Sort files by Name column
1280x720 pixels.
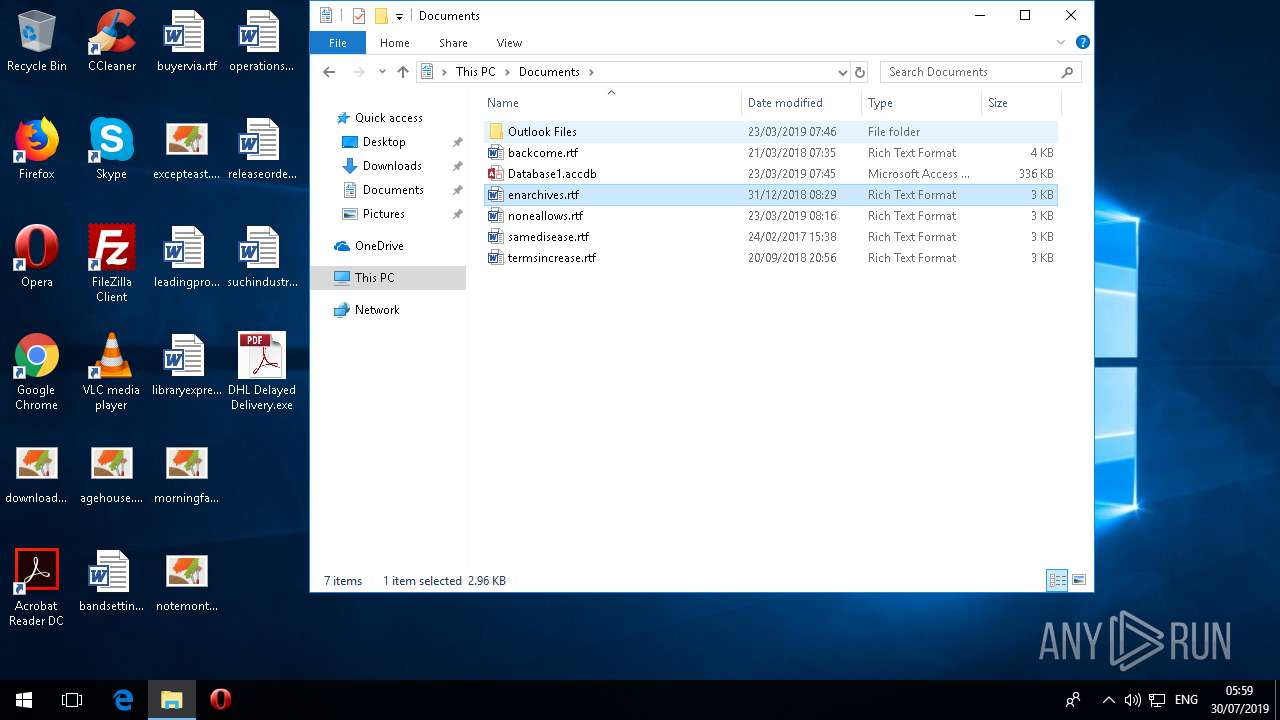click(x=612, y=103)
